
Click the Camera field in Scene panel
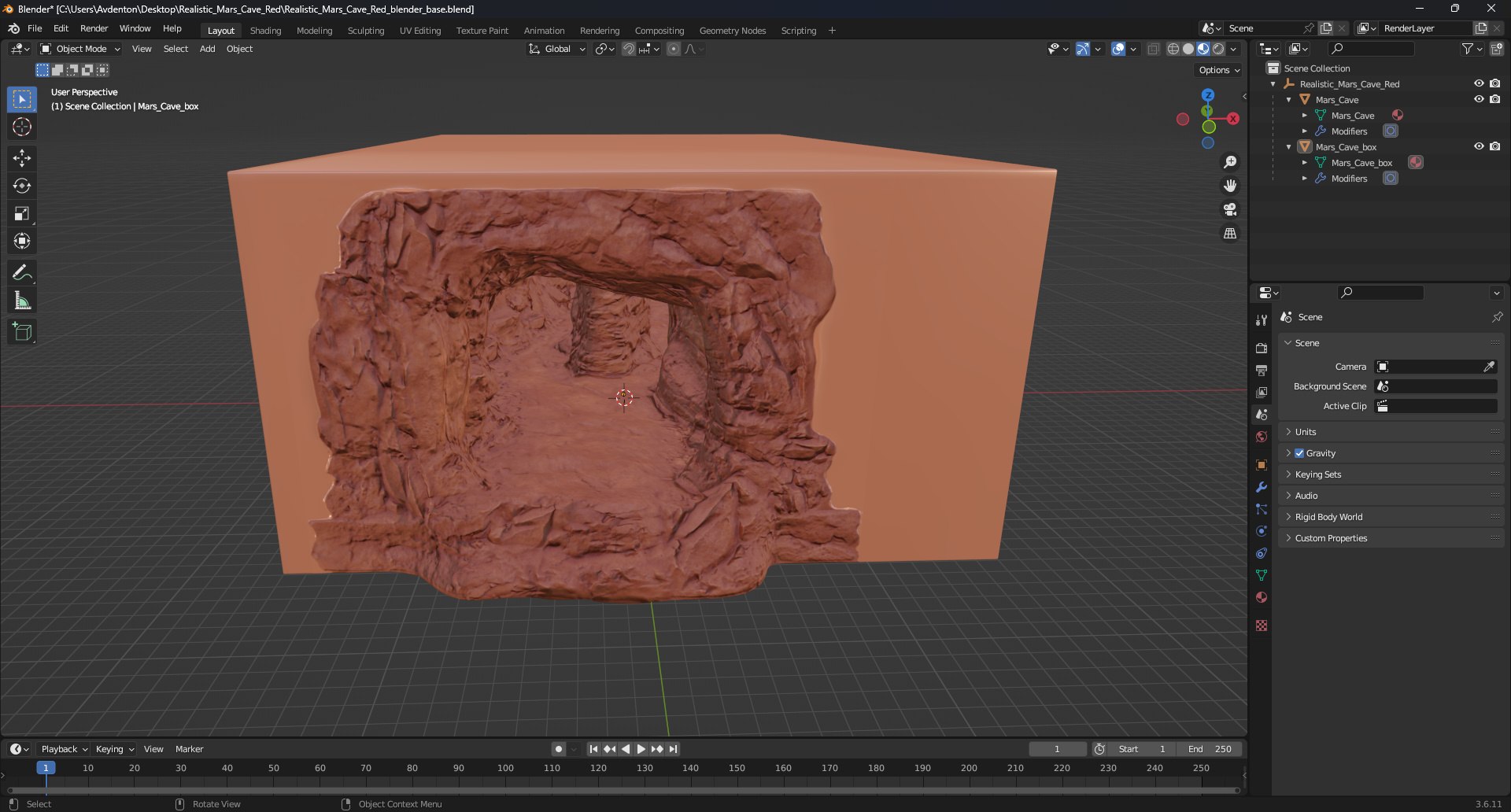coord(1435,367)
